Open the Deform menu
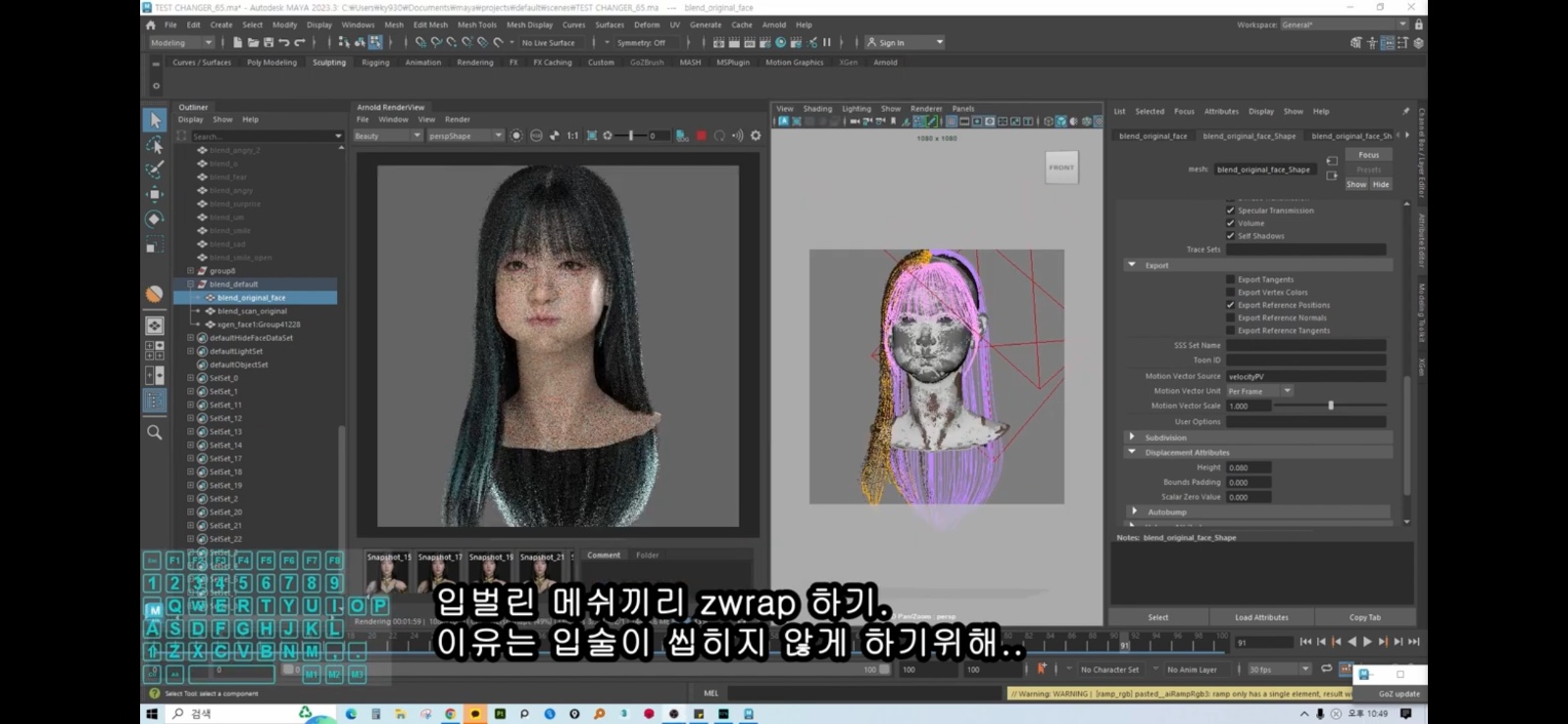 [647, 24]
